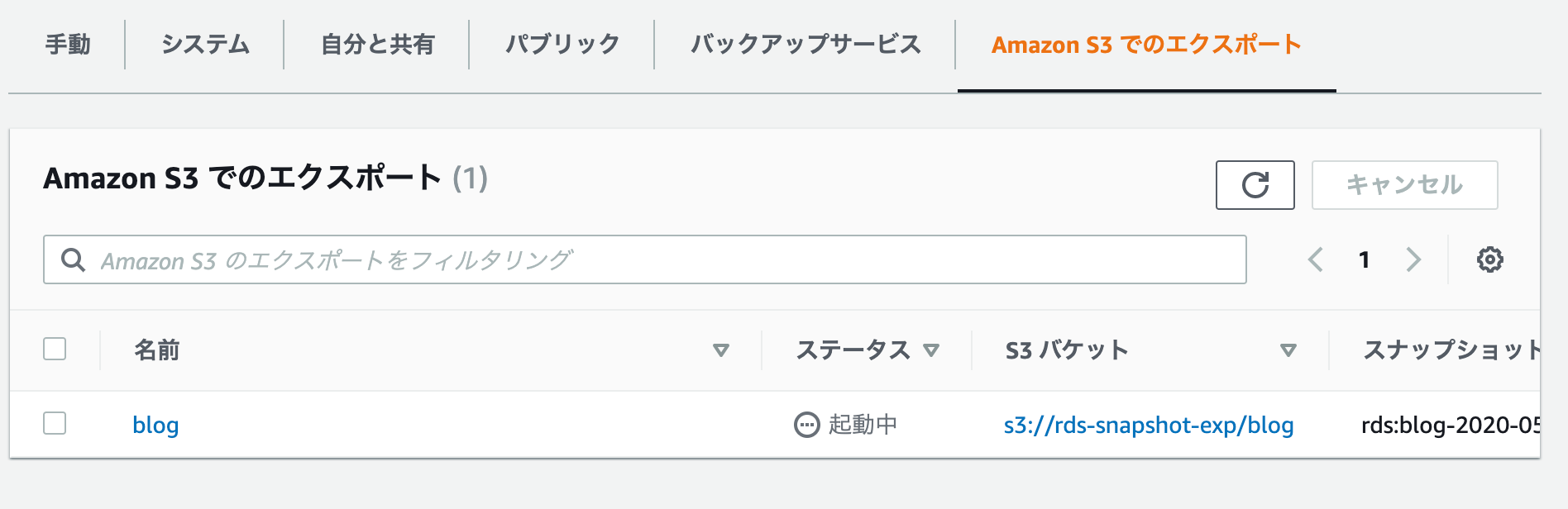Focus the Amazon S3 export filter field
The height and width of the screenshot is (509, 1568).
[x=645, y=259]
